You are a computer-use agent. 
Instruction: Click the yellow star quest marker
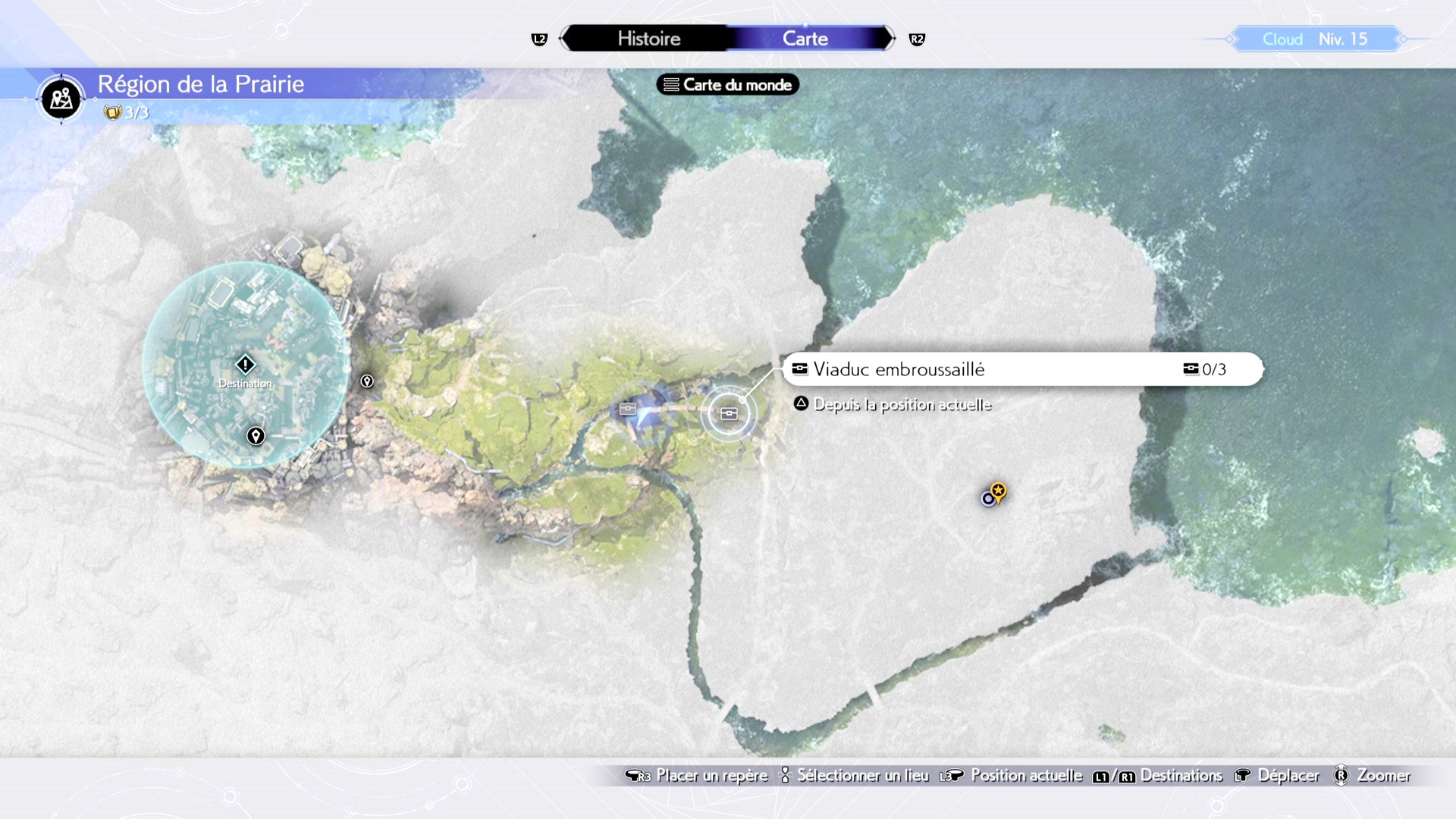click(998, 491)
